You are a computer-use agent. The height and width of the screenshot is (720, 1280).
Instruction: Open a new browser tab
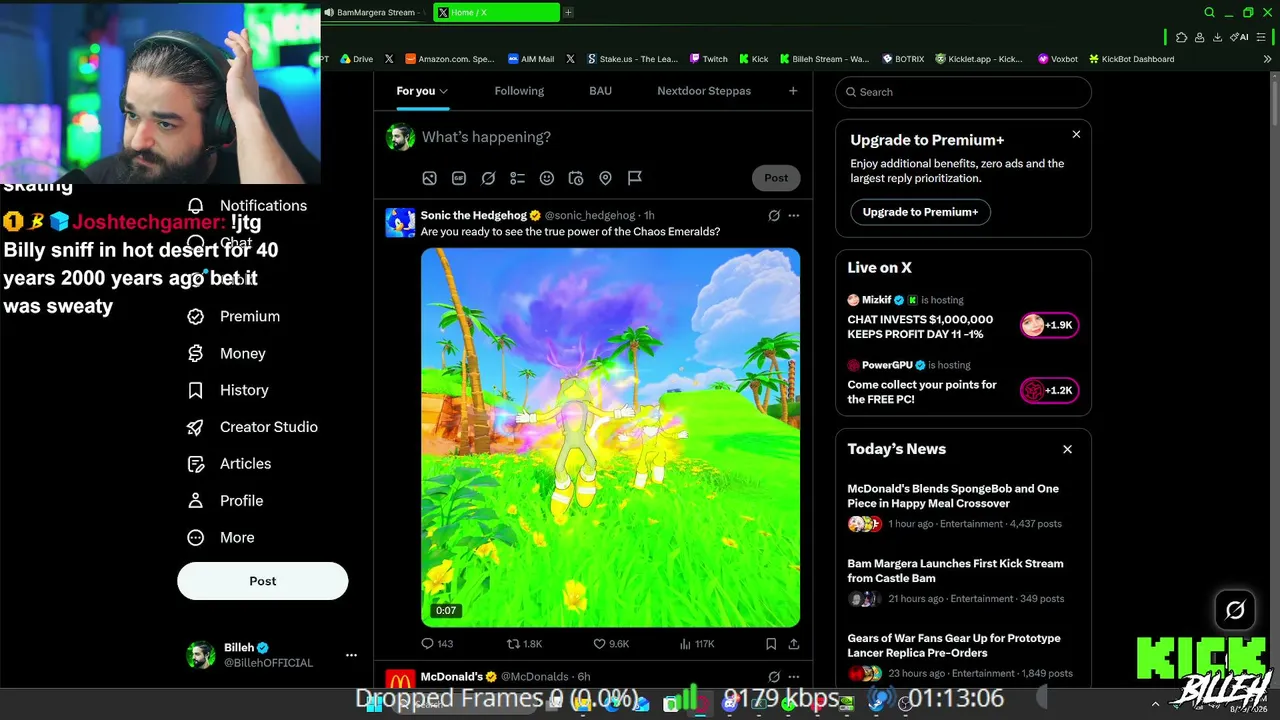[x=568, y=13]
